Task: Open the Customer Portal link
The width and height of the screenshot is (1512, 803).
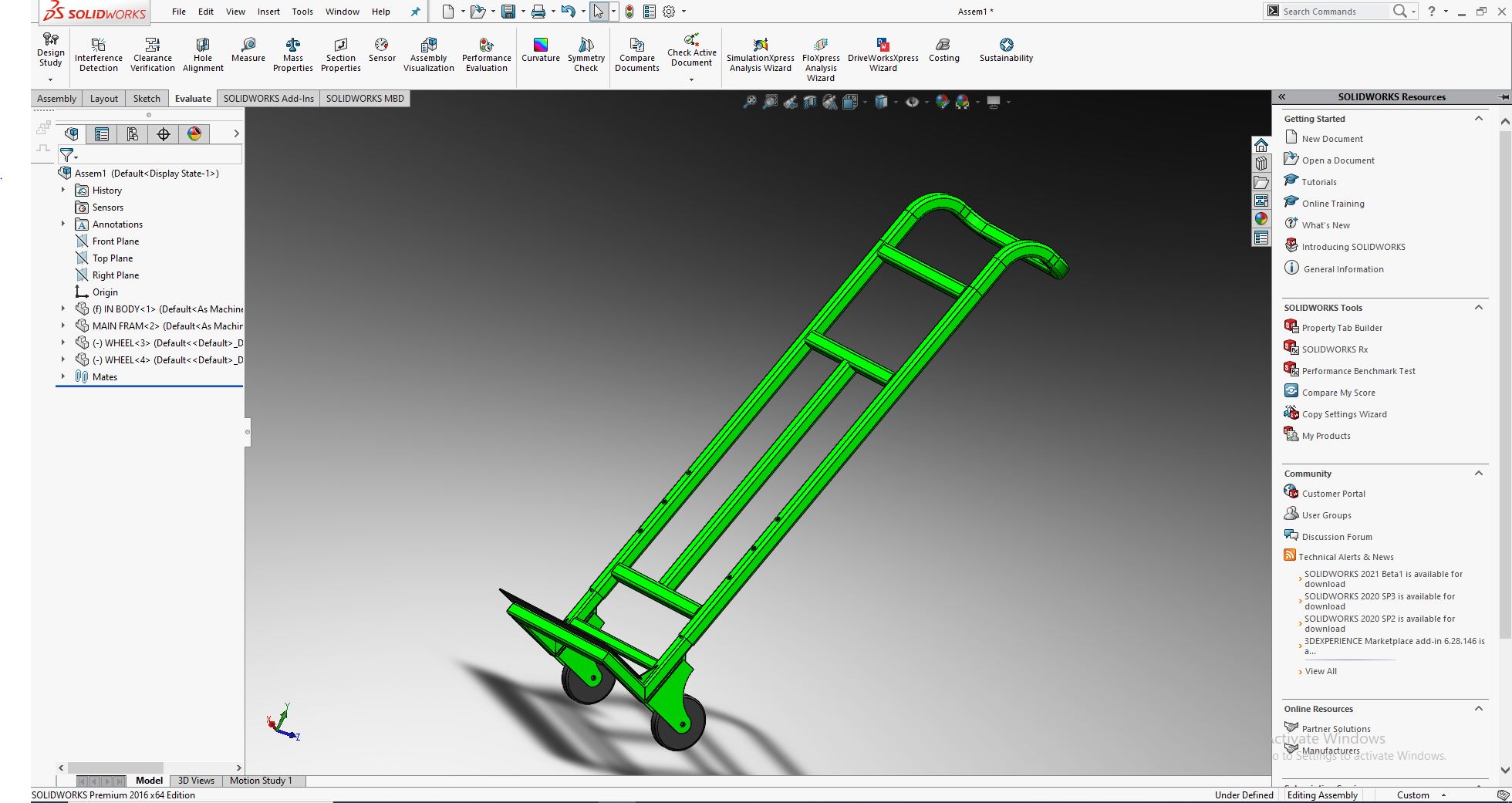Action: [1334, 494]
